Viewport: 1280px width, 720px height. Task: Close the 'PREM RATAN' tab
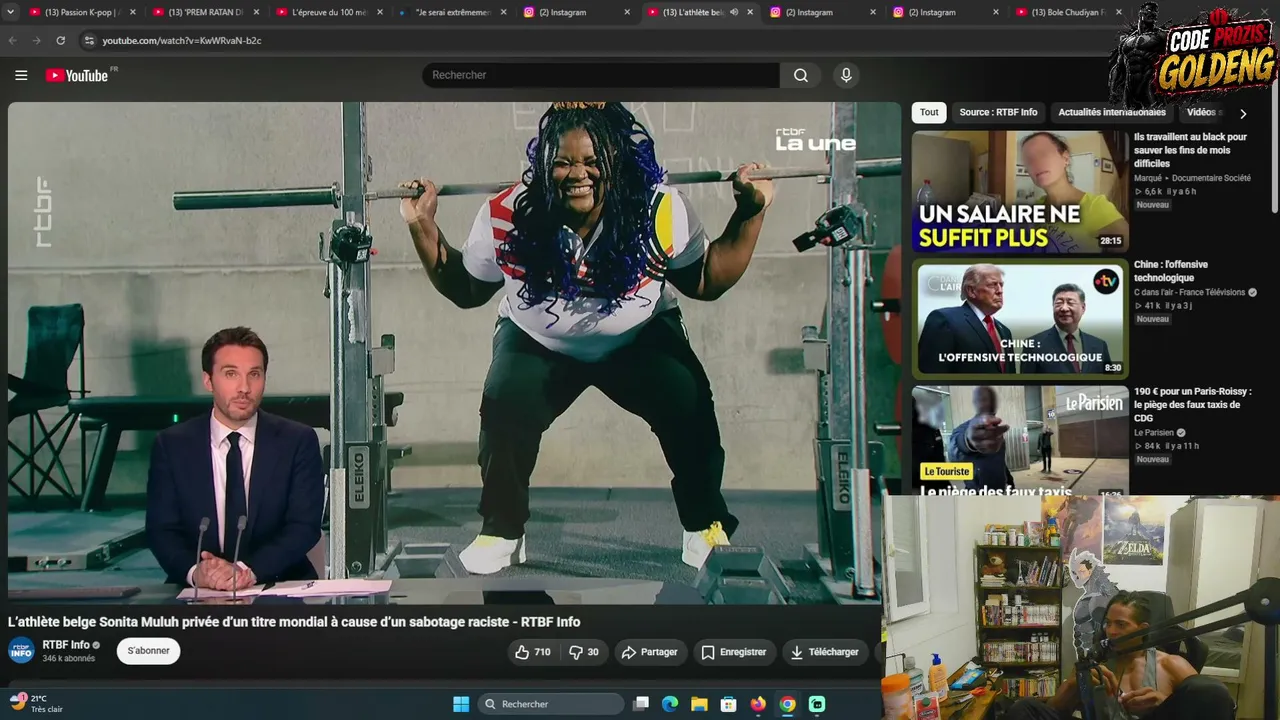[x=256, y=12]
